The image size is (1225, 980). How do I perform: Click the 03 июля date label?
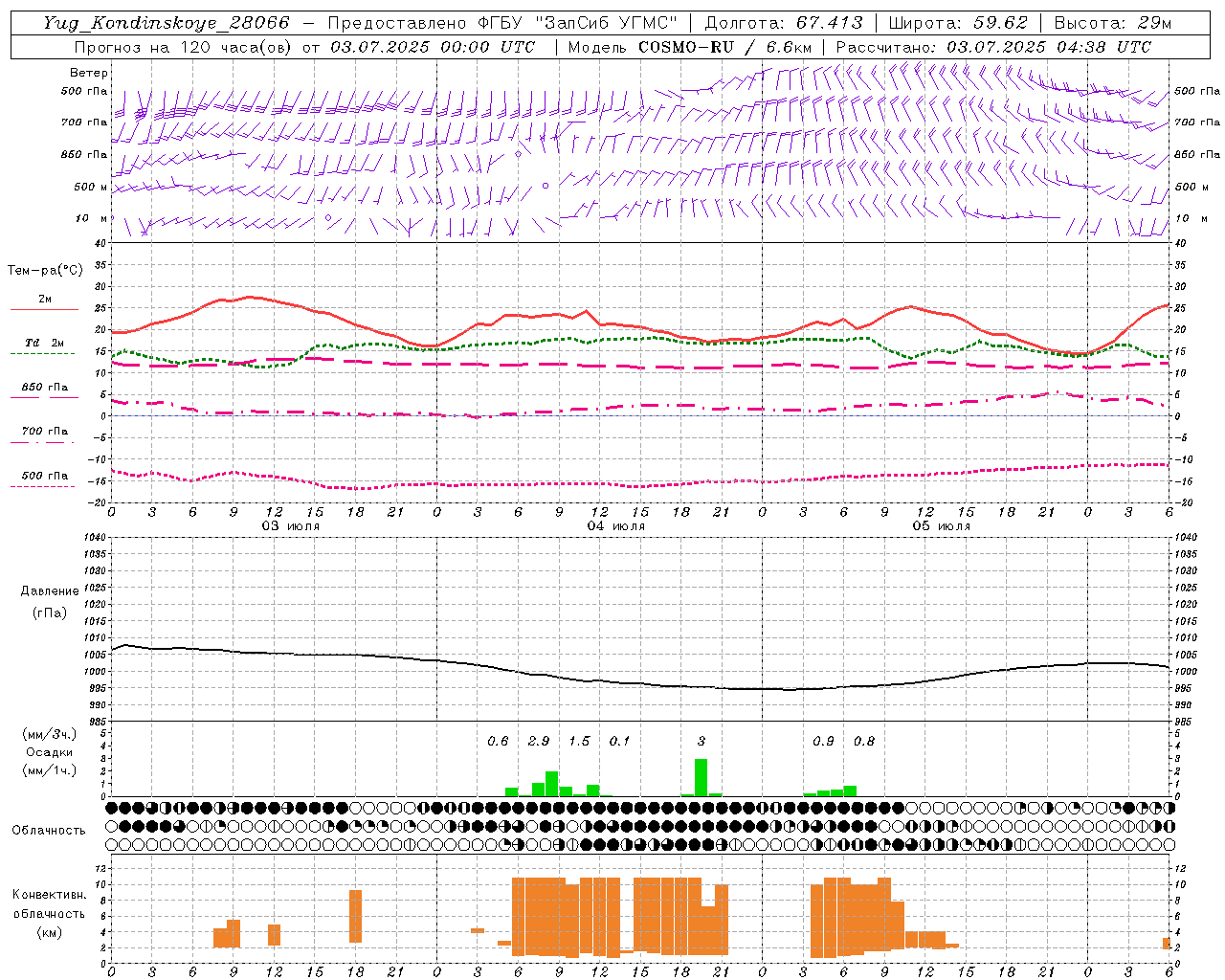click(x=291, y=525)
